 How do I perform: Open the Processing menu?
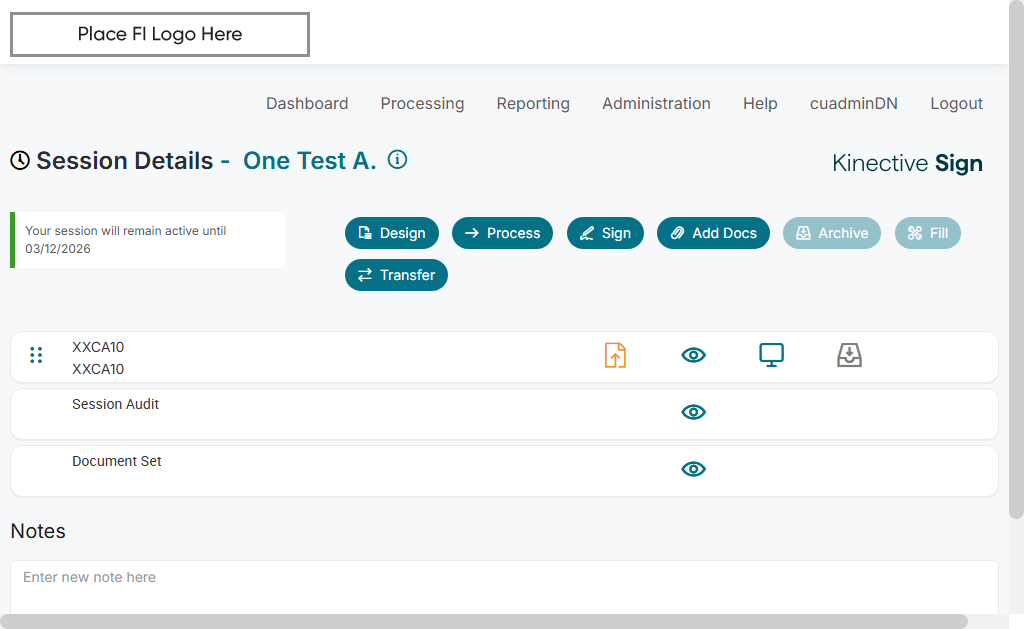(x=422, y=103)
